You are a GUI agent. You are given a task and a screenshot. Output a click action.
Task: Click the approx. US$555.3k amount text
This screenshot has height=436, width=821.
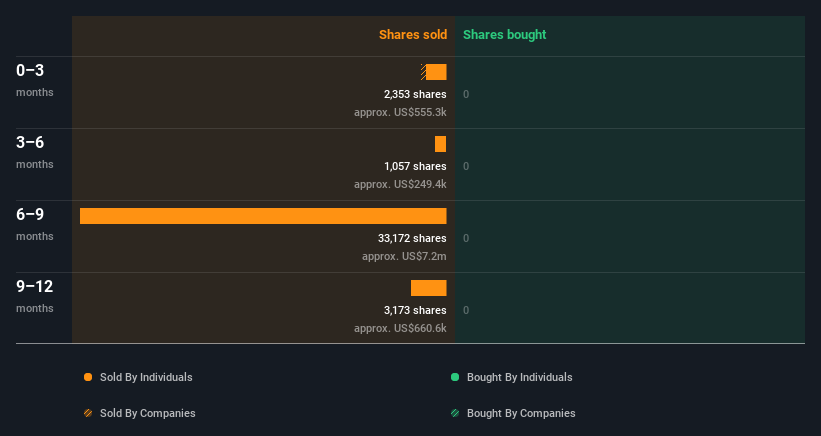point(401,112)
